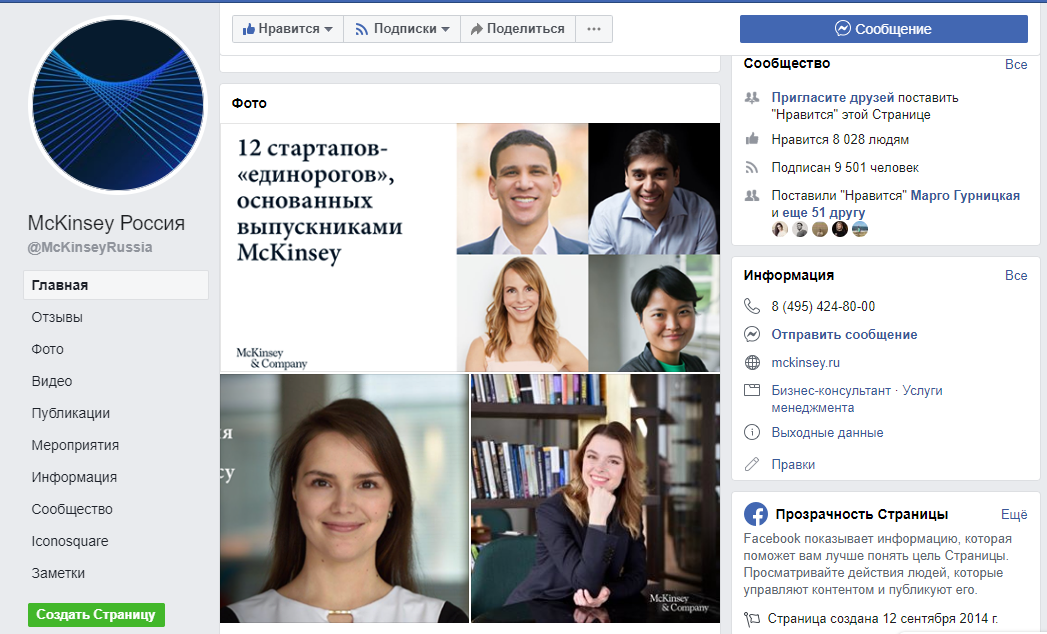Open Сообщество in the sidebar menu
The image size is (1047, 634).
(72, 510)
